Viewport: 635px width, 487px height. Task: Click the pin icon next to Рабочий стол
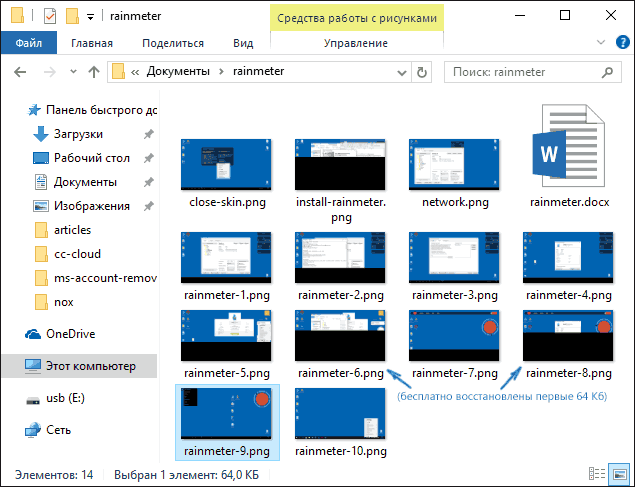pos(149,158)
